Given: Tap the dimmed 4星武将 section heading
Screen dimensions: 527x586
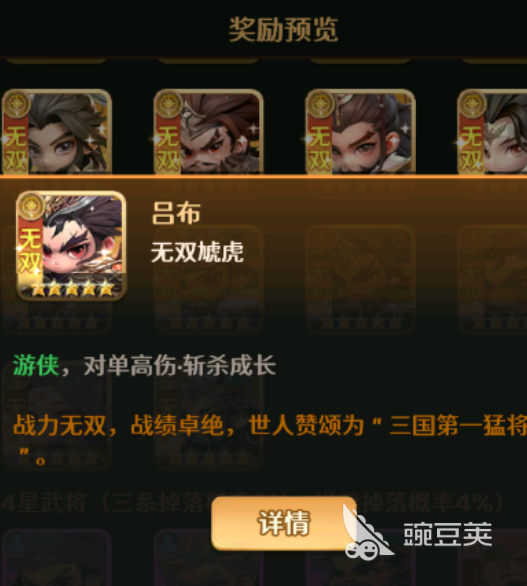Looking at the screenshot, I should click(x=43, y=503).
